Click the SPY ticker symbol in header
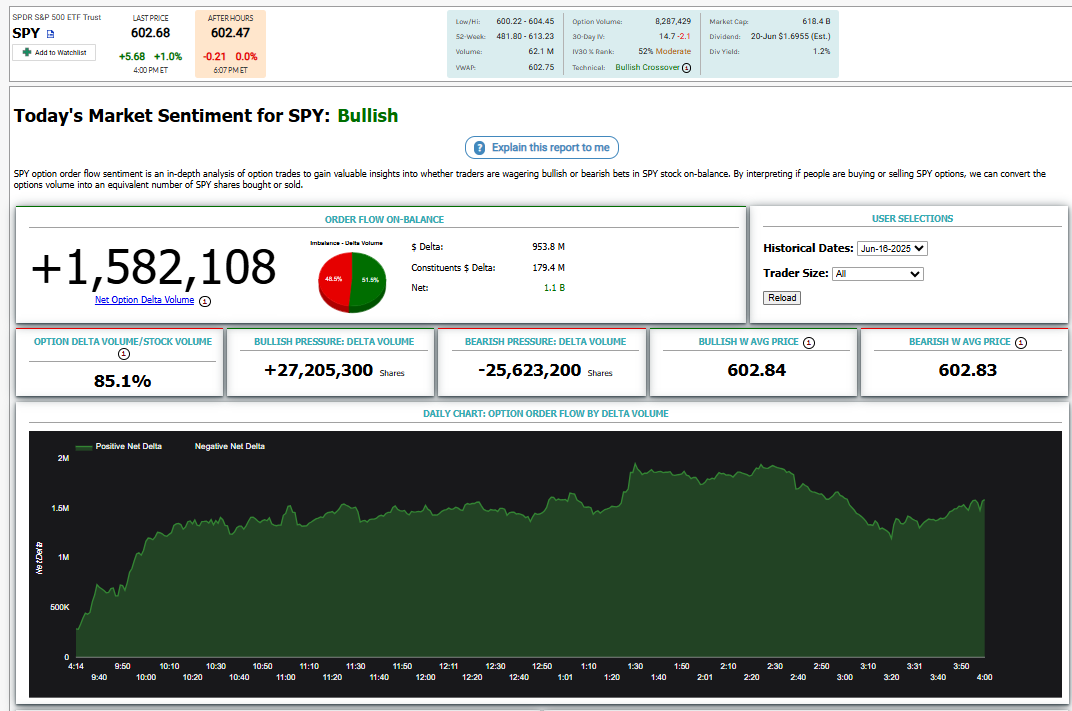The image size is (1072, 711). click(x=26, y=33)
